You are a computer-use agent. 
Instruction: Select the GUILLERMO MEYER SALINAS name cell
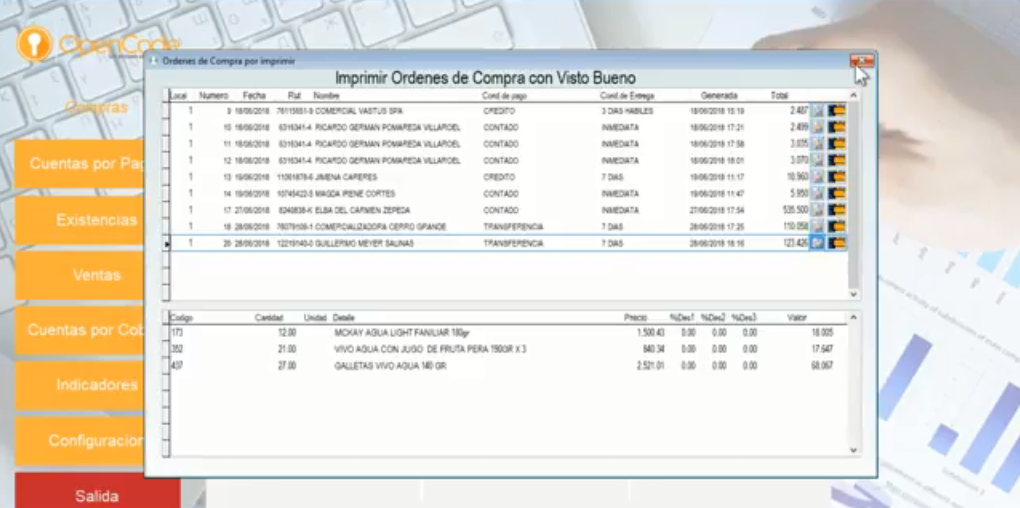pyautogui.click(x=364, y=243)
